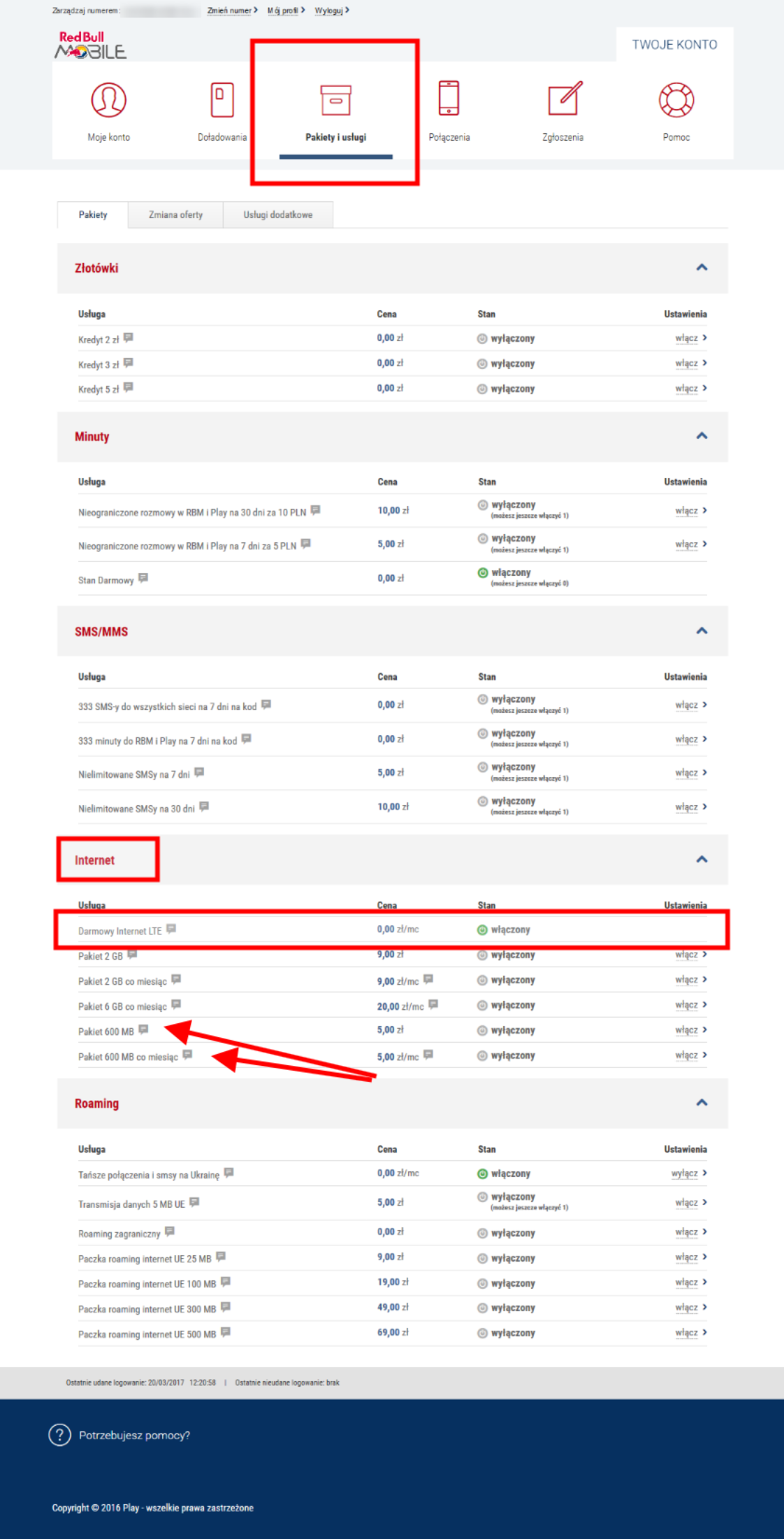
Task: Click the Potrzebujesz pomocy question mark icon
Action: (60, 1435)
